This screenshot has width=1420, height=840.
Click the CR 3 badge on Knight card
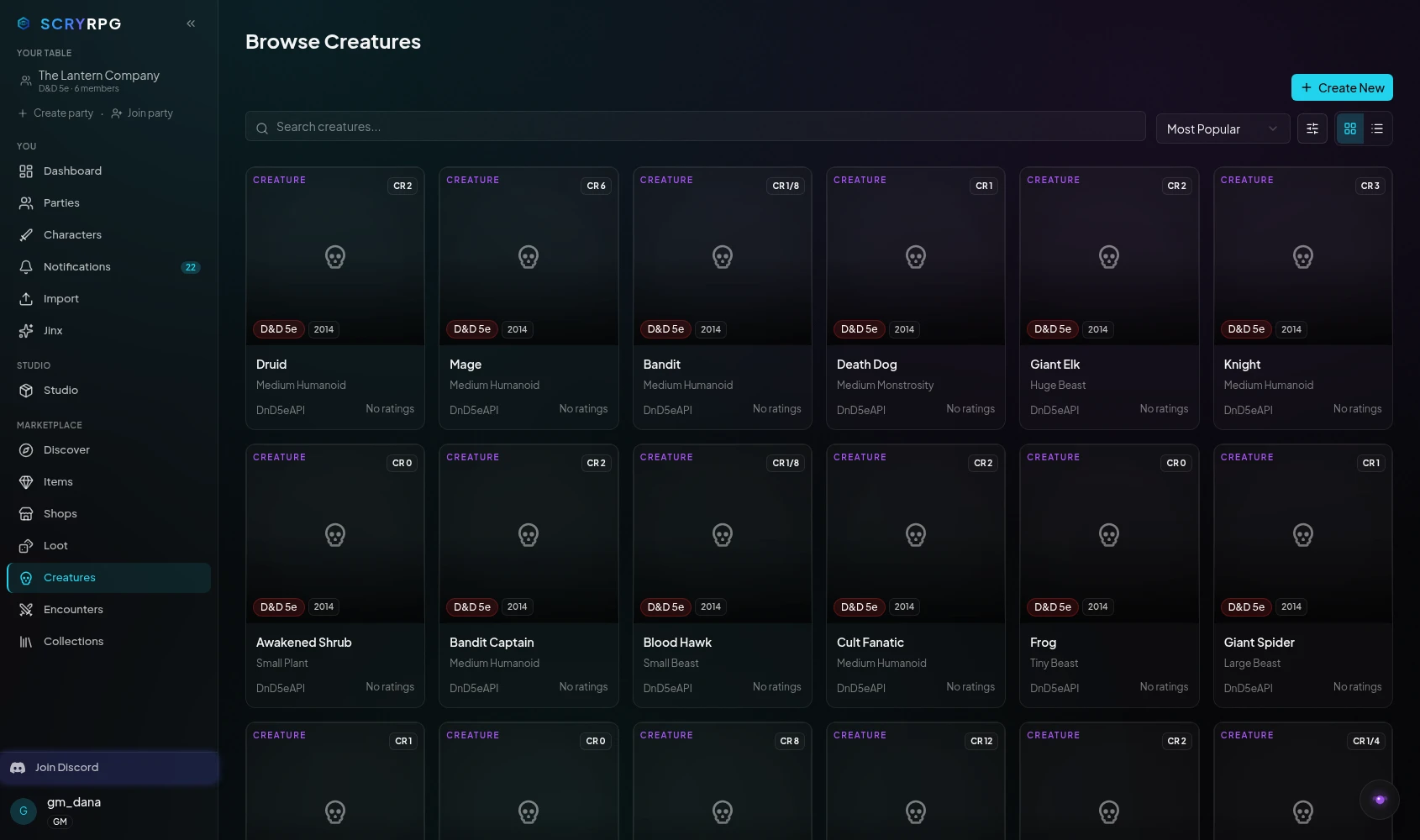[1370, 186]
